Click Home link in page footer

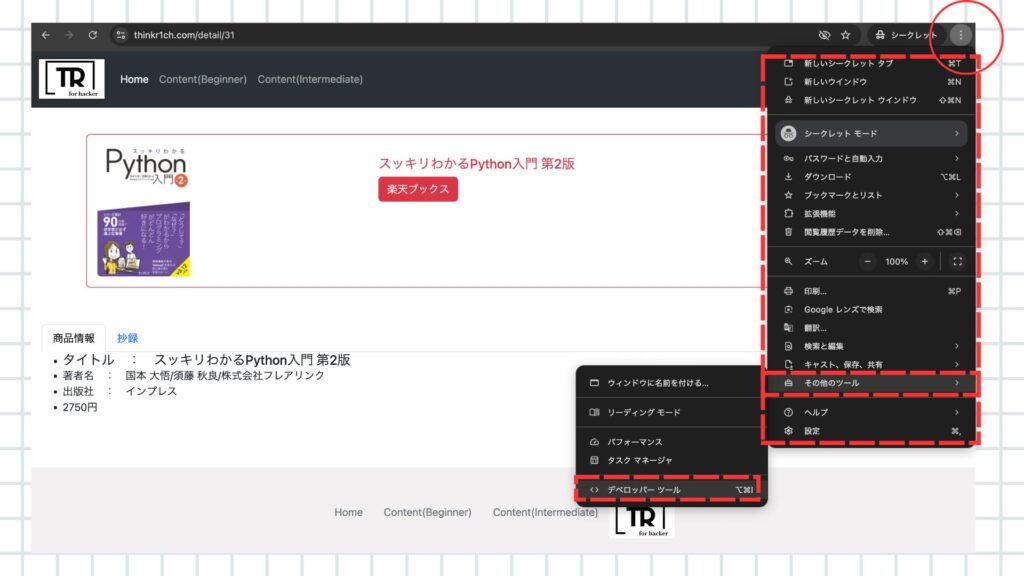348,513
